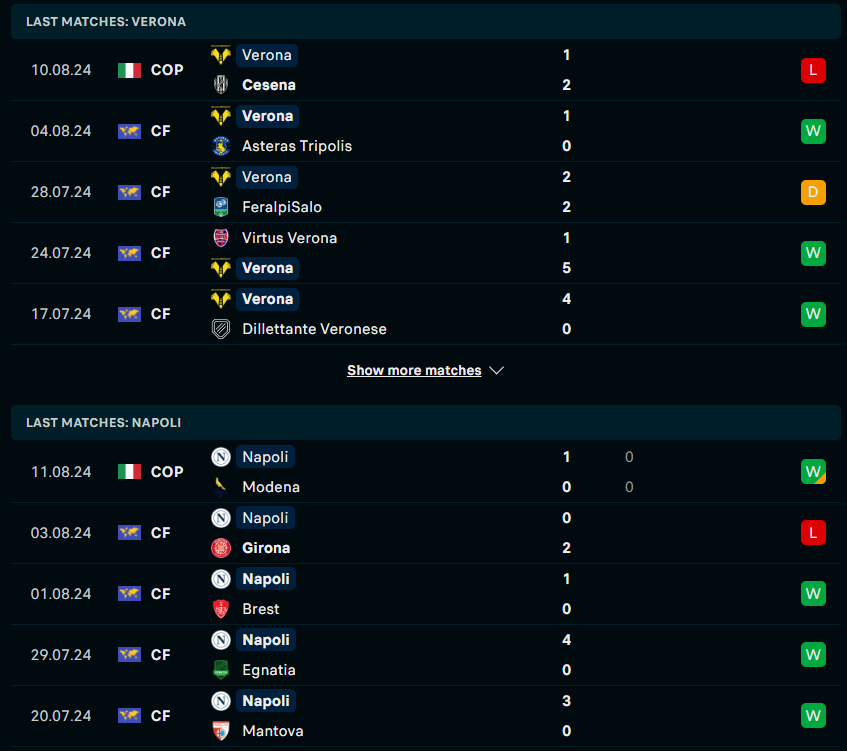The image size is (847, 751).
Task: Click COP label in Verona–Cesena row
Action: (167, 70)
